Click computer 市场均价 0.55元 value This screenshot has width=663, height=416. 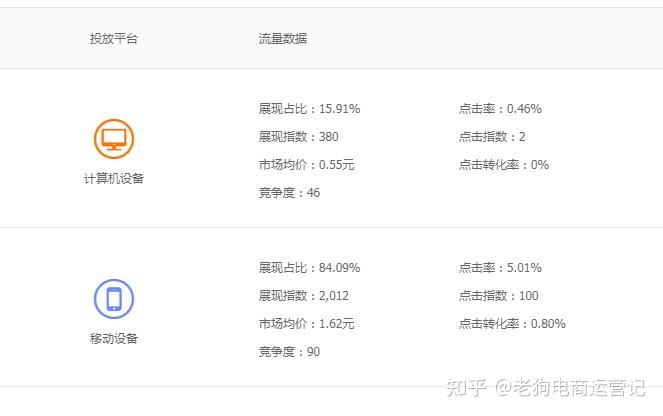click(336, 165)
